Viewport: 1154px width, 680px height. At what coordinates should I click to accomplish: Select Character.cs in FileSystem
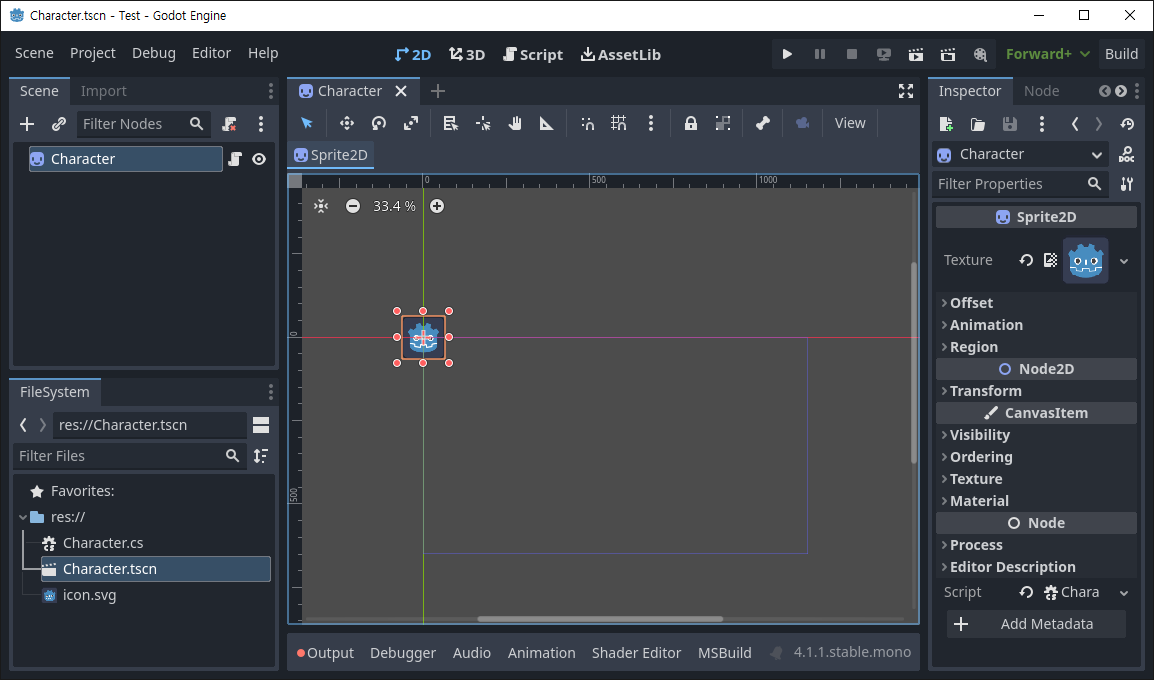pos(103,543)
